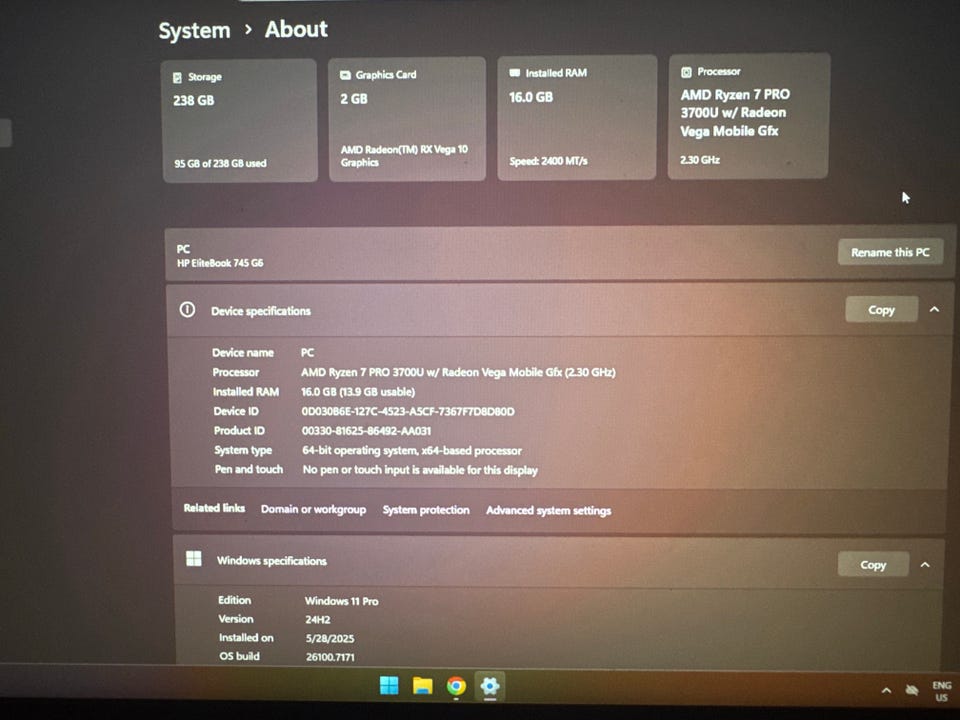Click Rename this PC button
Image resolution: width=960 pixels, height=720 pixels.
click(x=890, y=252)
